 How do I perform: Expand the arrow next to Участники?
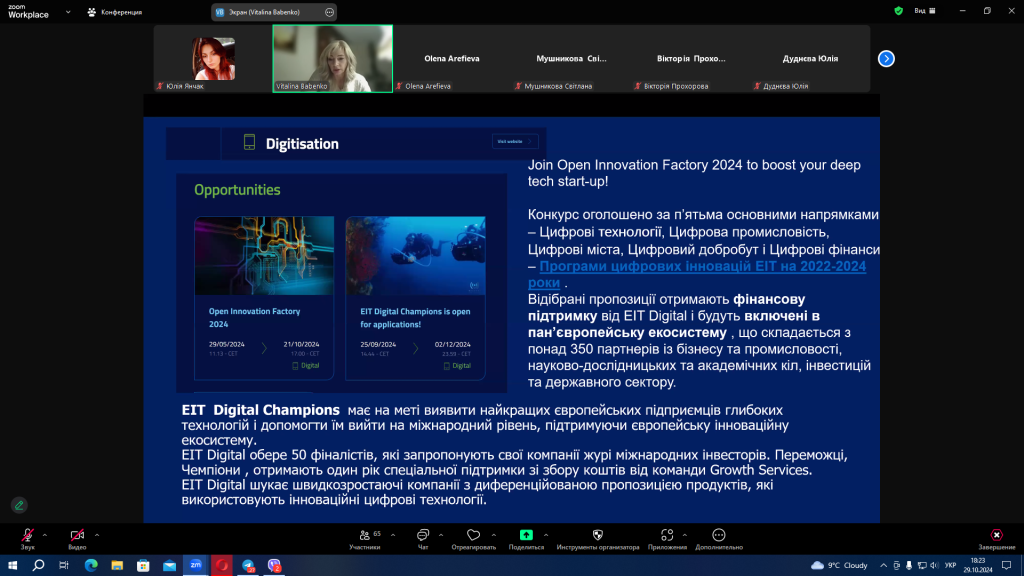click(x=392, y=535)
